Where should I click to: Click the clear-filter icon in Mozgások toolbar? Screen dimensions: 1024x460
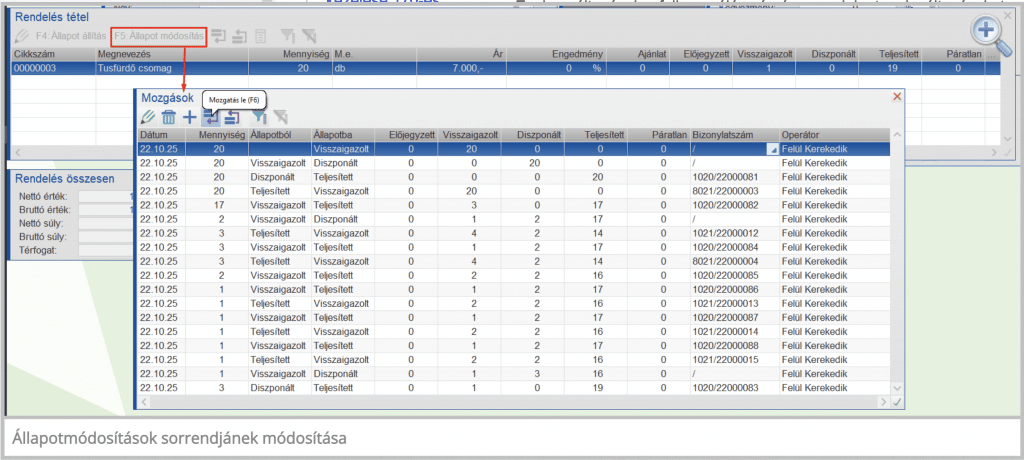280,118
